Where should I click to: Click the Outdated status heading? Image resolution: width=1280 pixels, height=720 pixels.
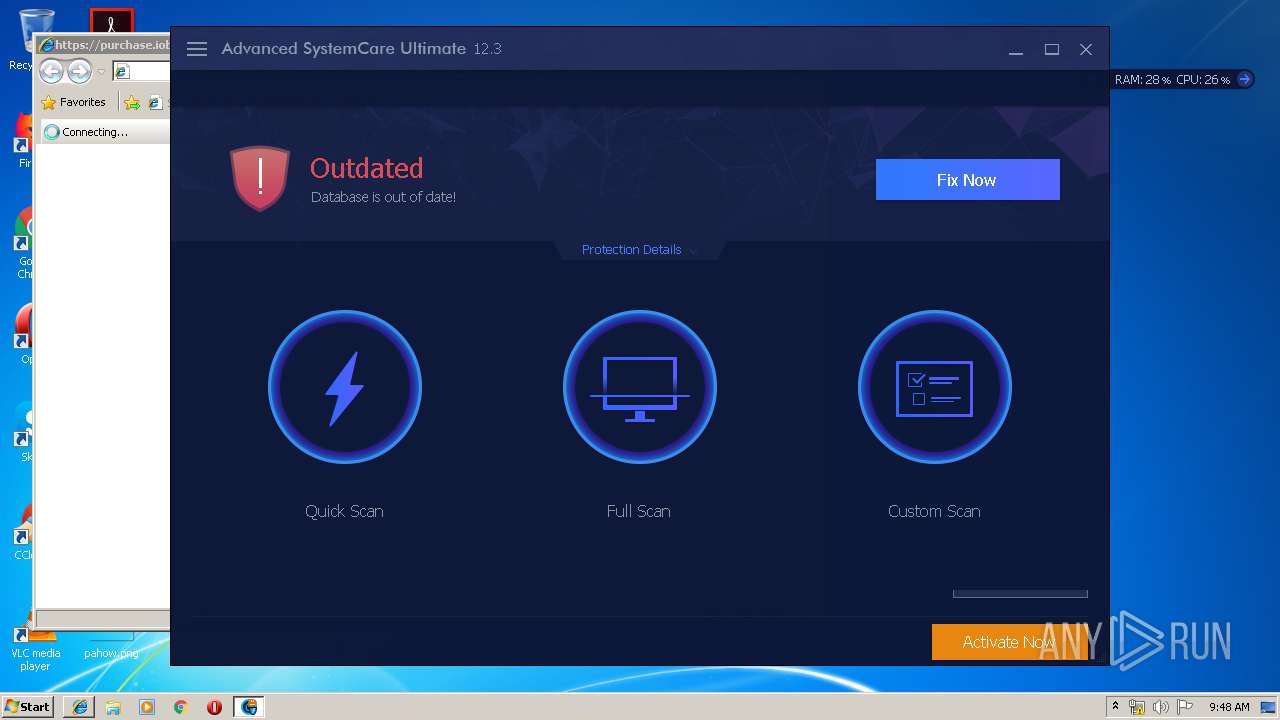(x=367, y=168)
